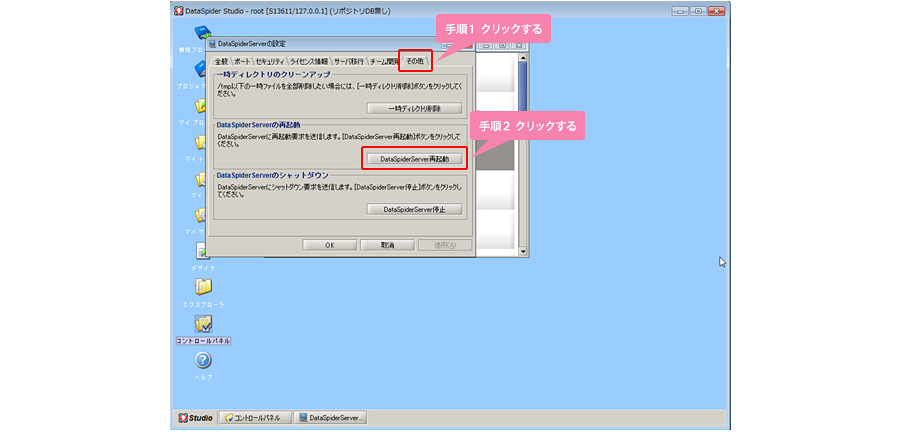Switch to コントロールパネル taskbar item
Image resolution: width=900 pixels, height=434 pixels.
tap(255, 417)
